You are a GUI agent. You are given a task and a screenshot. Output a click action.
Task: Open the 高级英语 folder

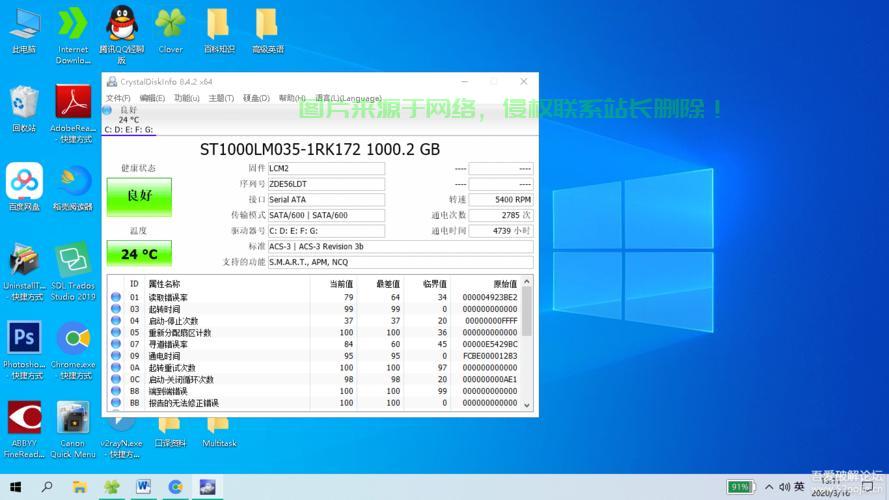(x=268, y=32)
